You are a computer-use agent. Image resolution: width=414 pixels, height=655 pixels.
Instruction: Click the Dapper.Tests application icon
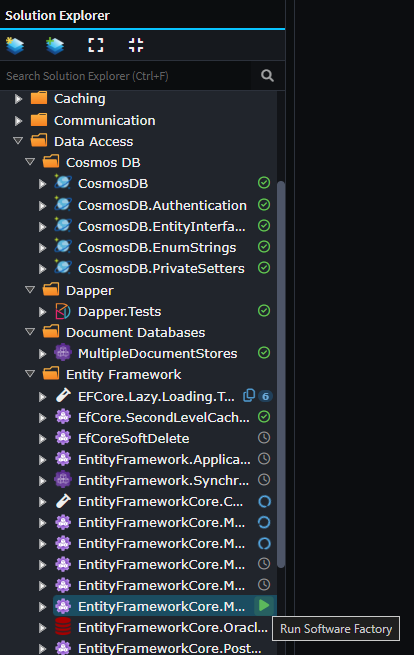tap(63, 311)
